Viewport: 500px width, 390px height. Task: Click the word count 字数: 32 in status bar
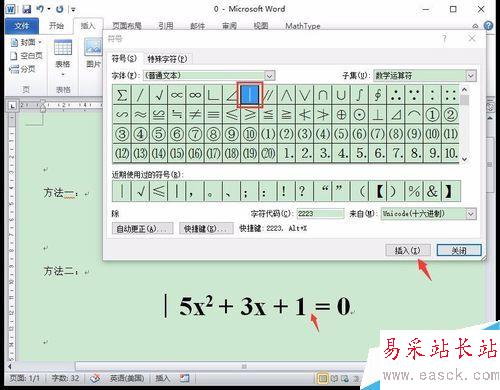click(65, 378)
